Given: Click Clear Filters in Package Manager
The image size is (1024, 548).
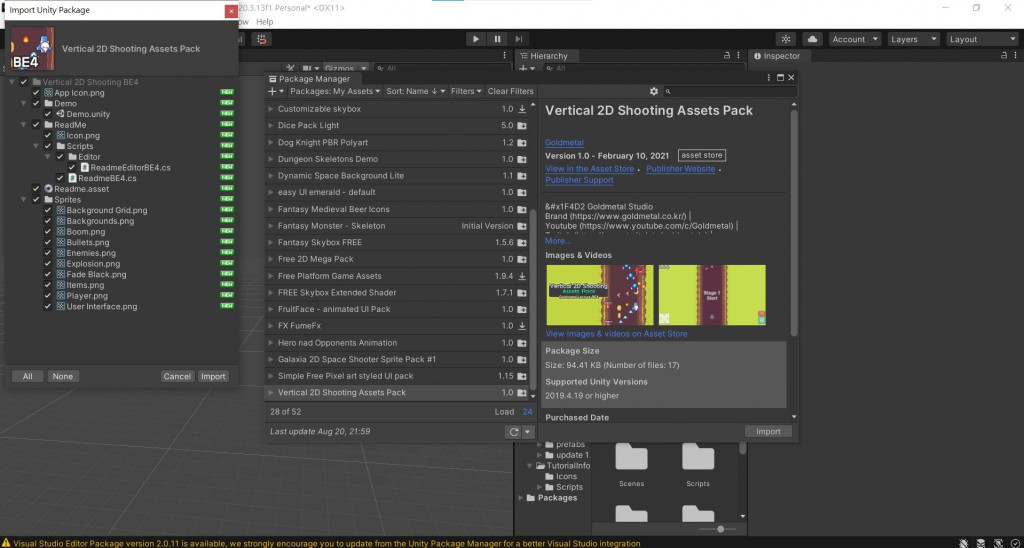Looking at the screenshot, I should [x=511, y=91].
